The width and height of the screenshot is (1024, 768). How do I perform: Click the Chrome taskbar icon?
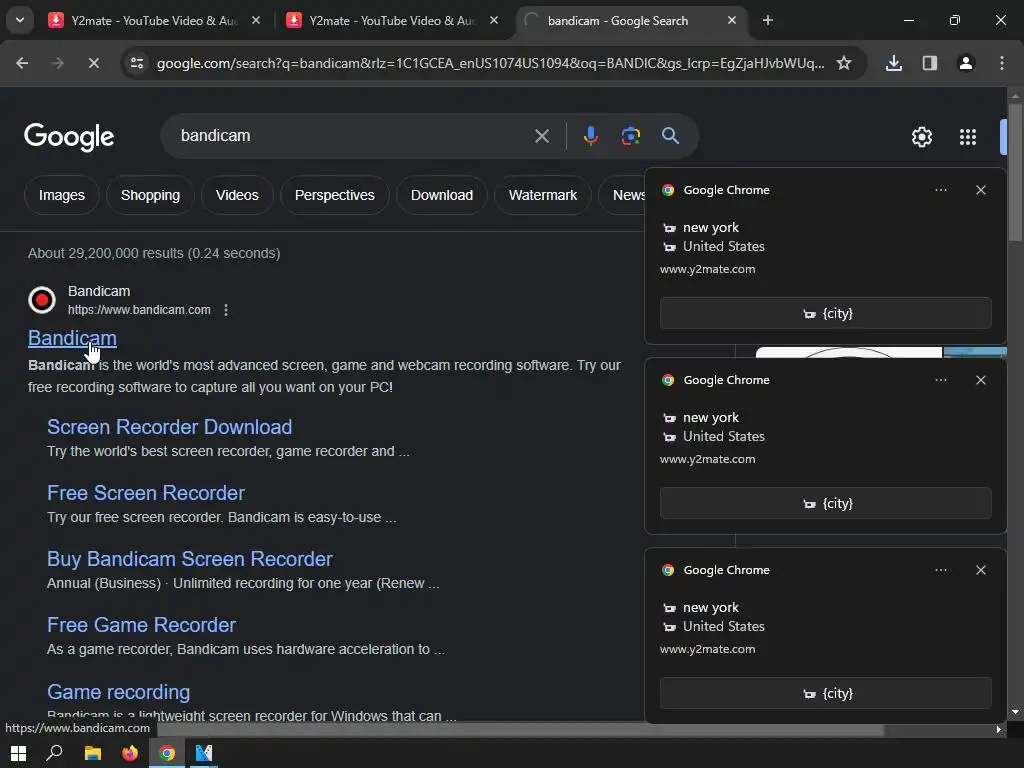point(167,753)
